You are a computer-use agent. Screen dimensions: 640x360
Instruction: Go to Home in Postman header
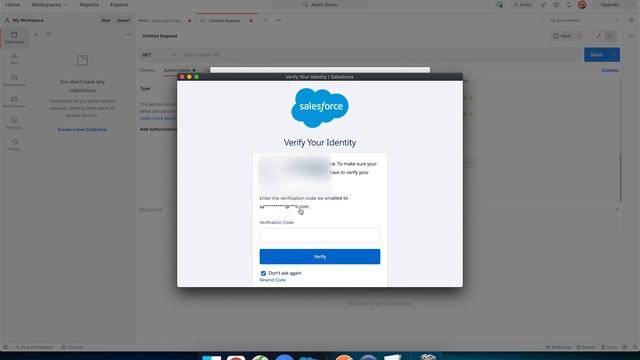[13, 5]
